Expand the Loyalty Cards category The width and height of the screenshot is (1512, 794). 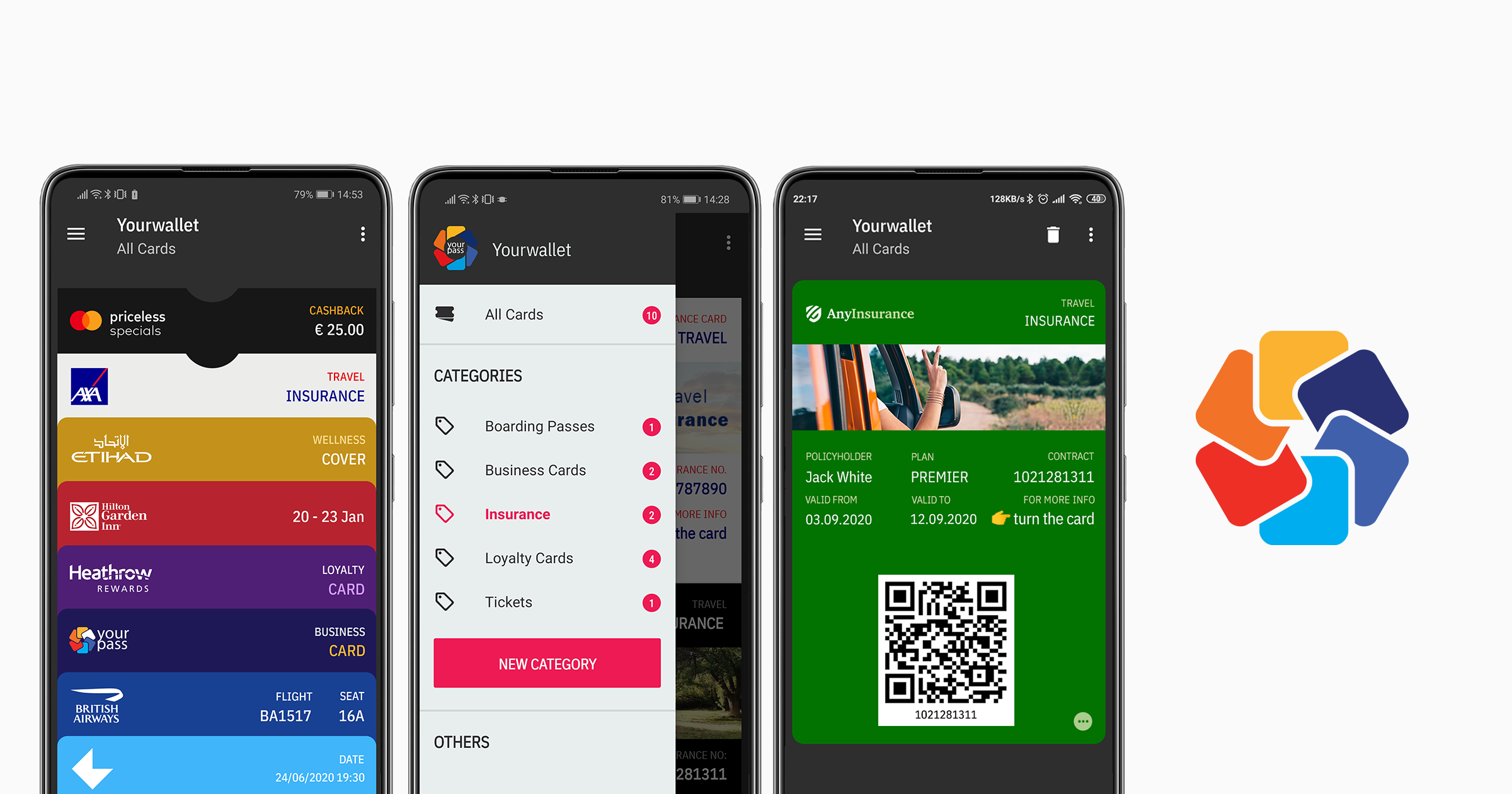click(x=548, y=558)
